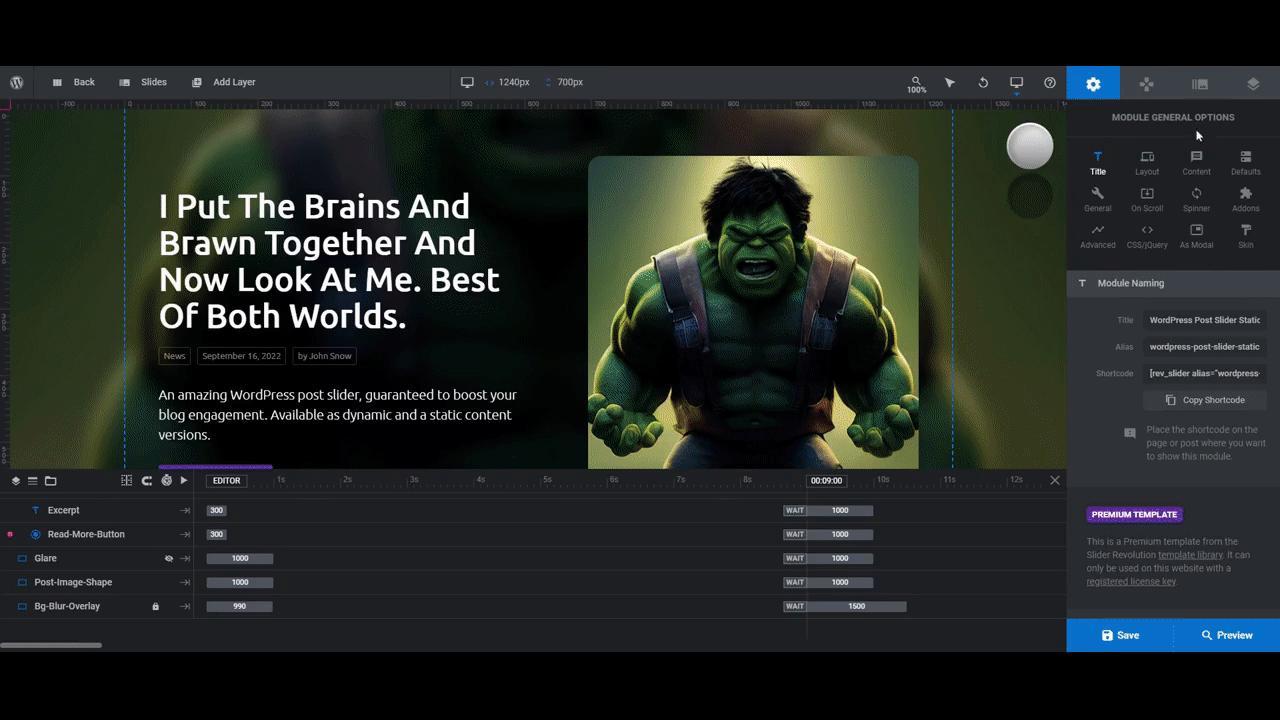1280x720 pixels.
Task: Open the CSS/jQuery settings
Action: (1147, 236)
